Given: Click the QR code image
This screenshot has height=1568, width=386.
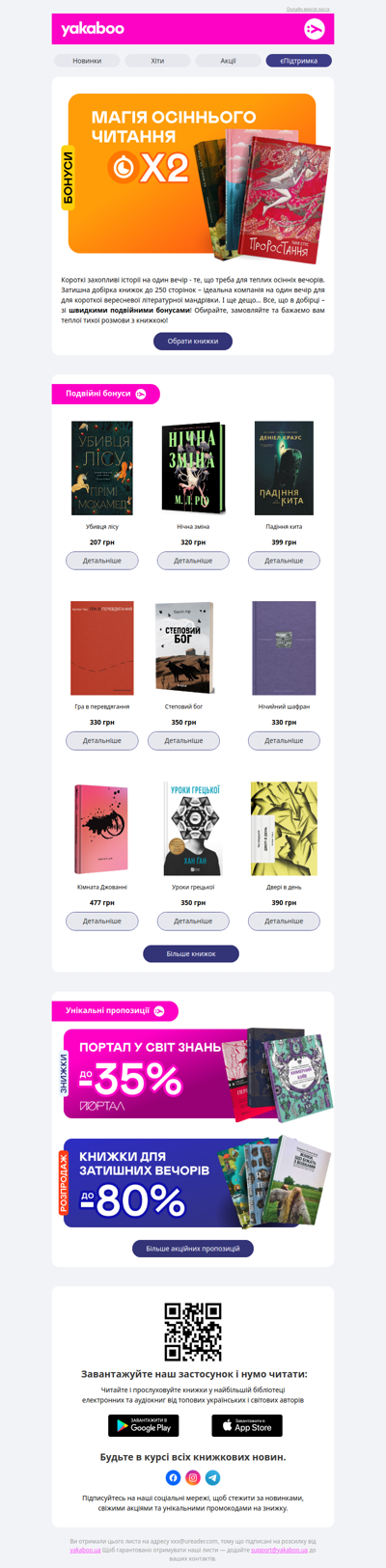Looking at the screenshot, I should [x=193, y=1332].
